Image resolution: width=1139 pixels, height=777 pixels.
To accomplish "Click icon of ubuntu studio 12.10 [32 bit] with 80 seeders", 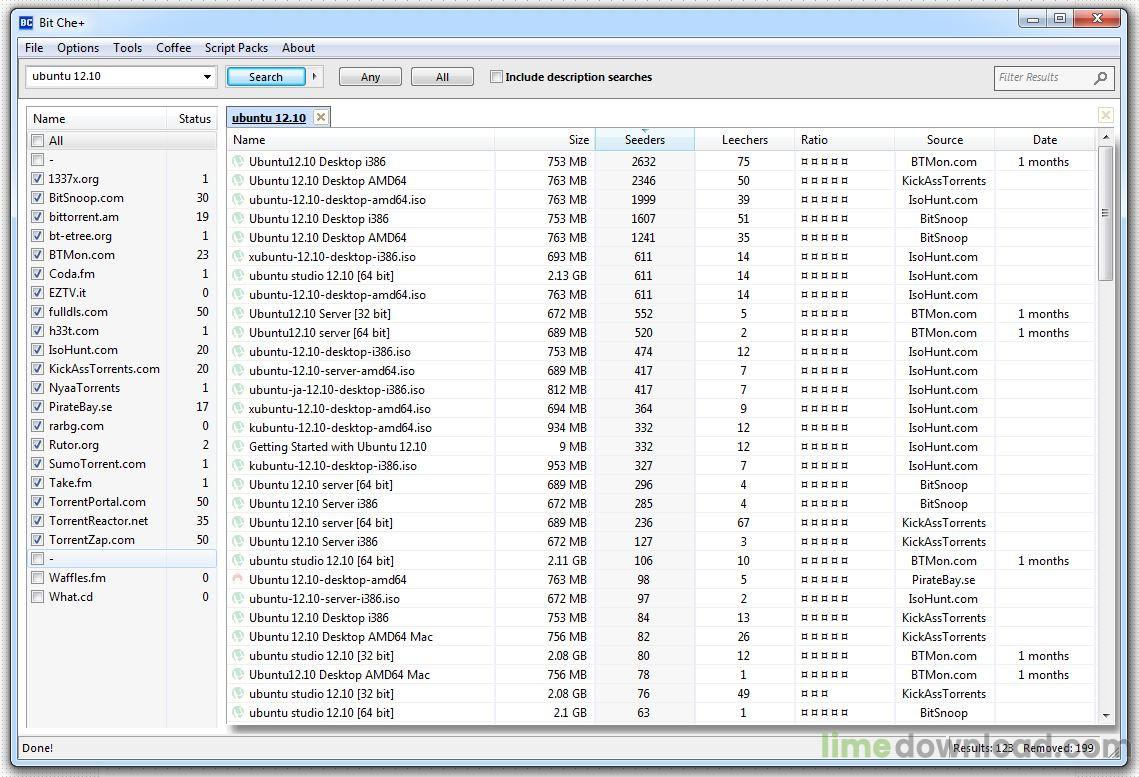I will [x=238, y=656].
